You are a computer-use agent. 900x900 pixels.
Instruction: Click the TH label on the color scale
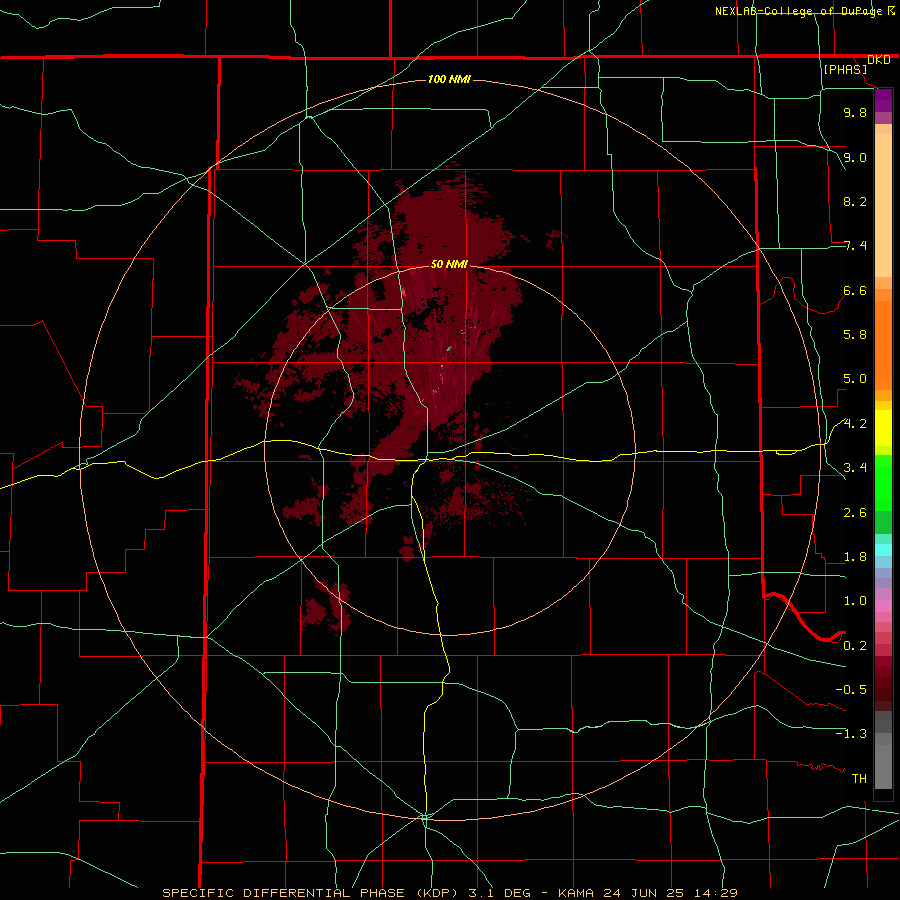[x=859, y=779]
